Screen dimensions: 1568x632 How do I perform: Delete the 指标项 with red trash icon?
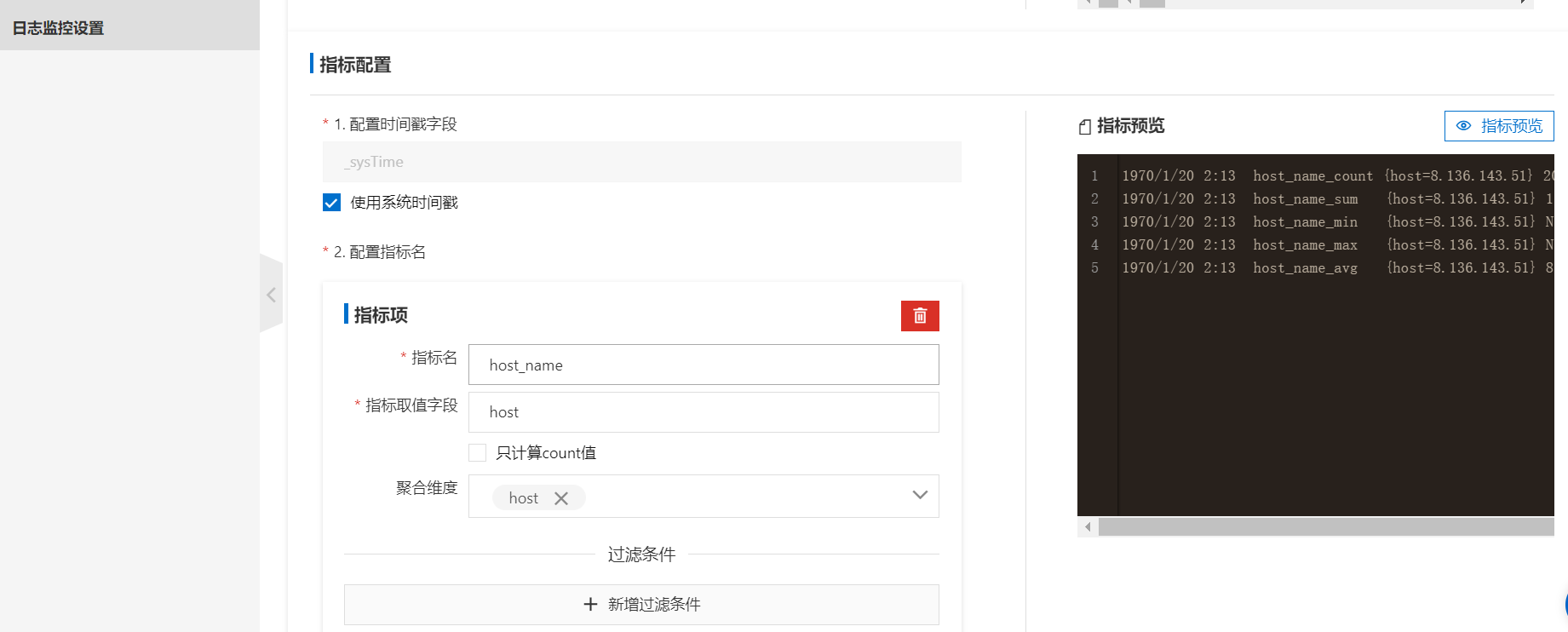[x=920, y=316]
